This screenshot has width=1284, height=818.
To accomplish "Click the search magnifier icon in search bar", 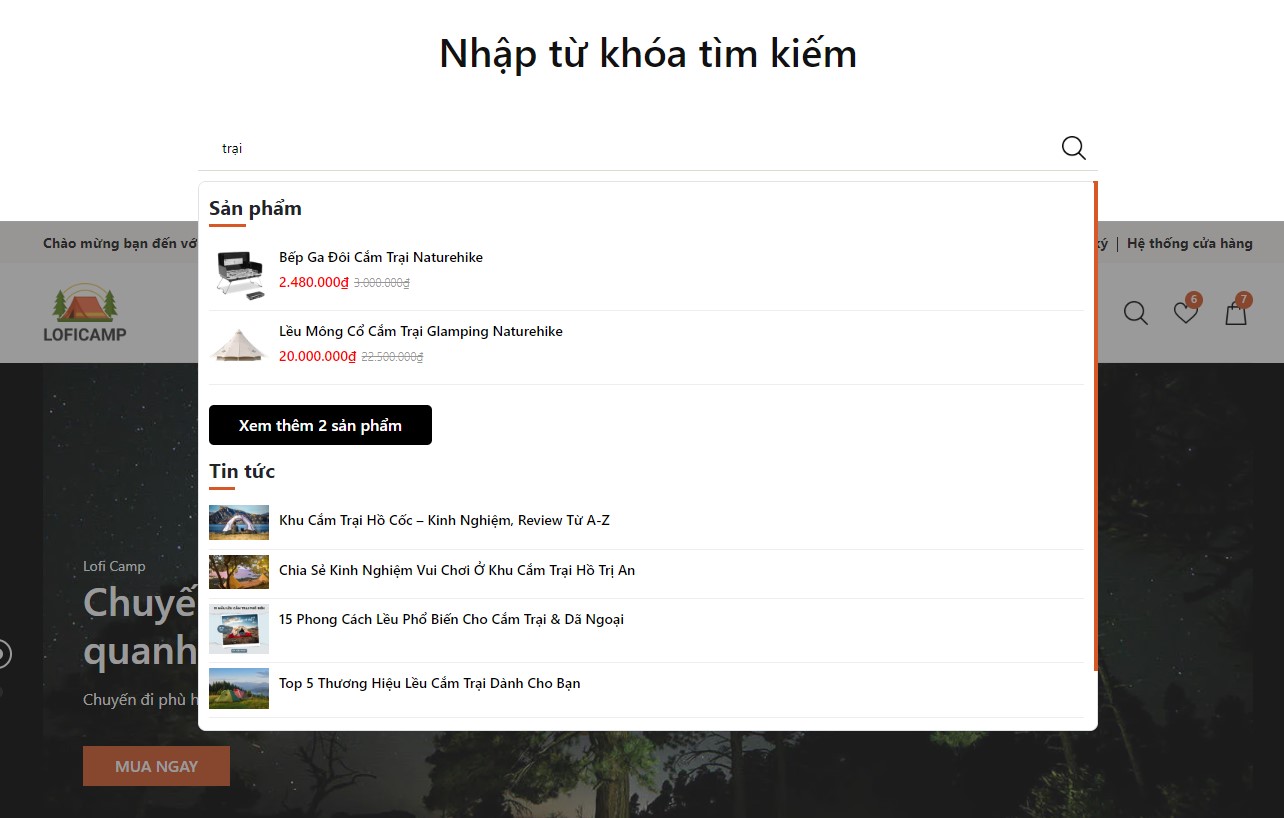I will [x=1073, y=148].
